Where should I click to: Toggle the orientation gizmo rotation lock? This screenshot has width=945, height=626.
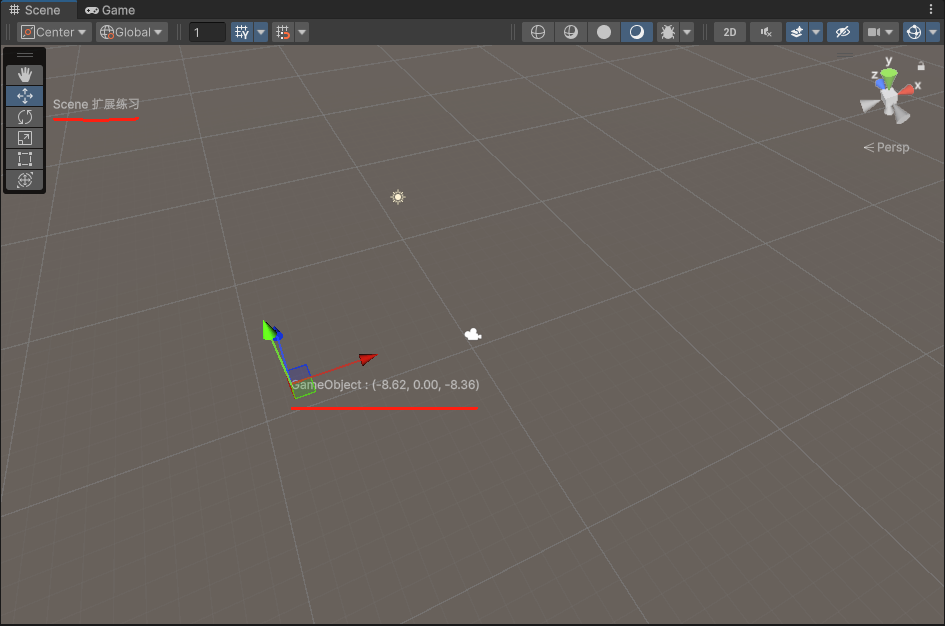coord(921,66)
